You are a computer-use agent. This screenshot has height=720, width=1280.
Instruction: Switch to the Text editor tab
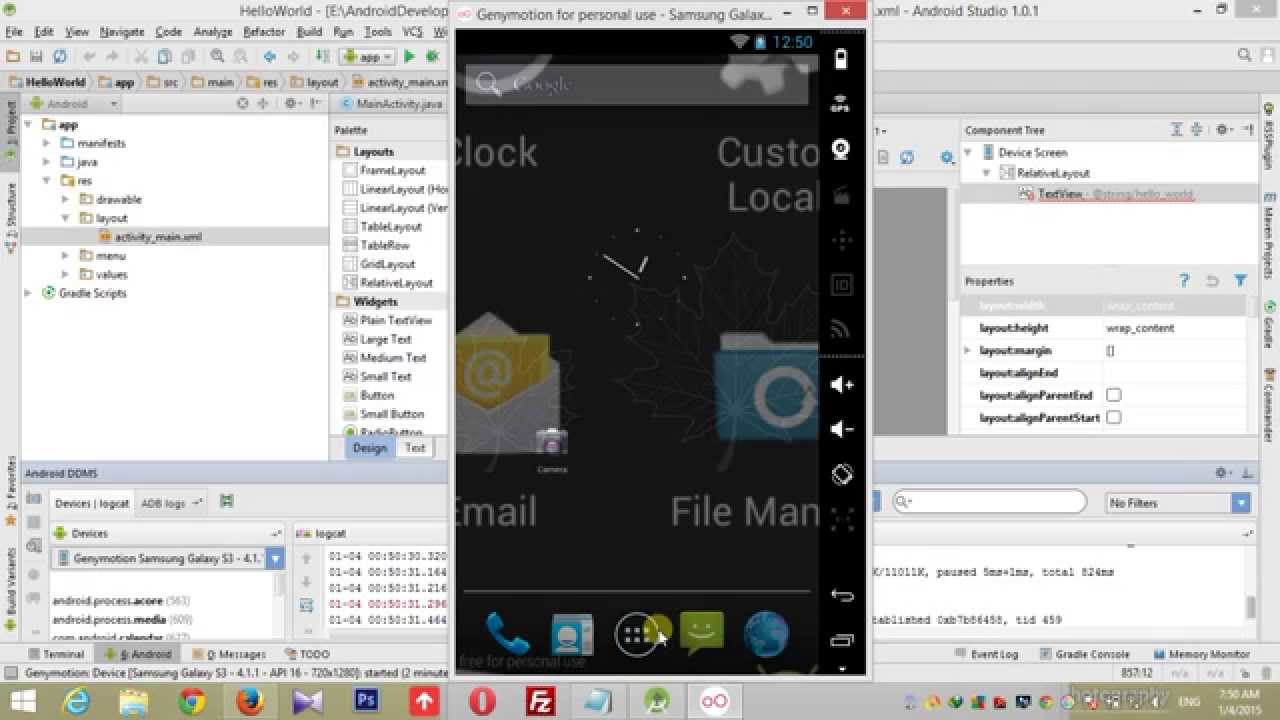pos(415,447)
